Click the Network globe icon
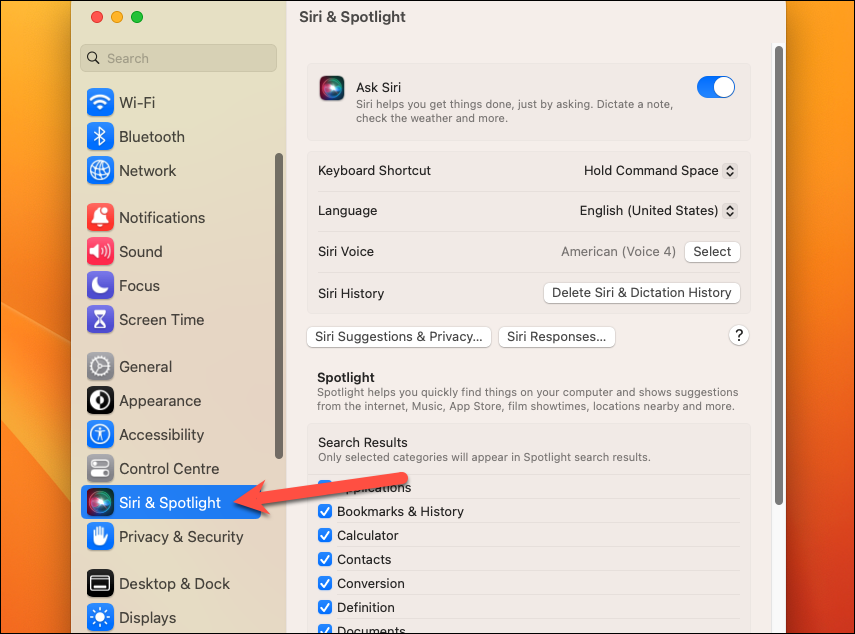This screenshot has width=855, height=634. 100,170
